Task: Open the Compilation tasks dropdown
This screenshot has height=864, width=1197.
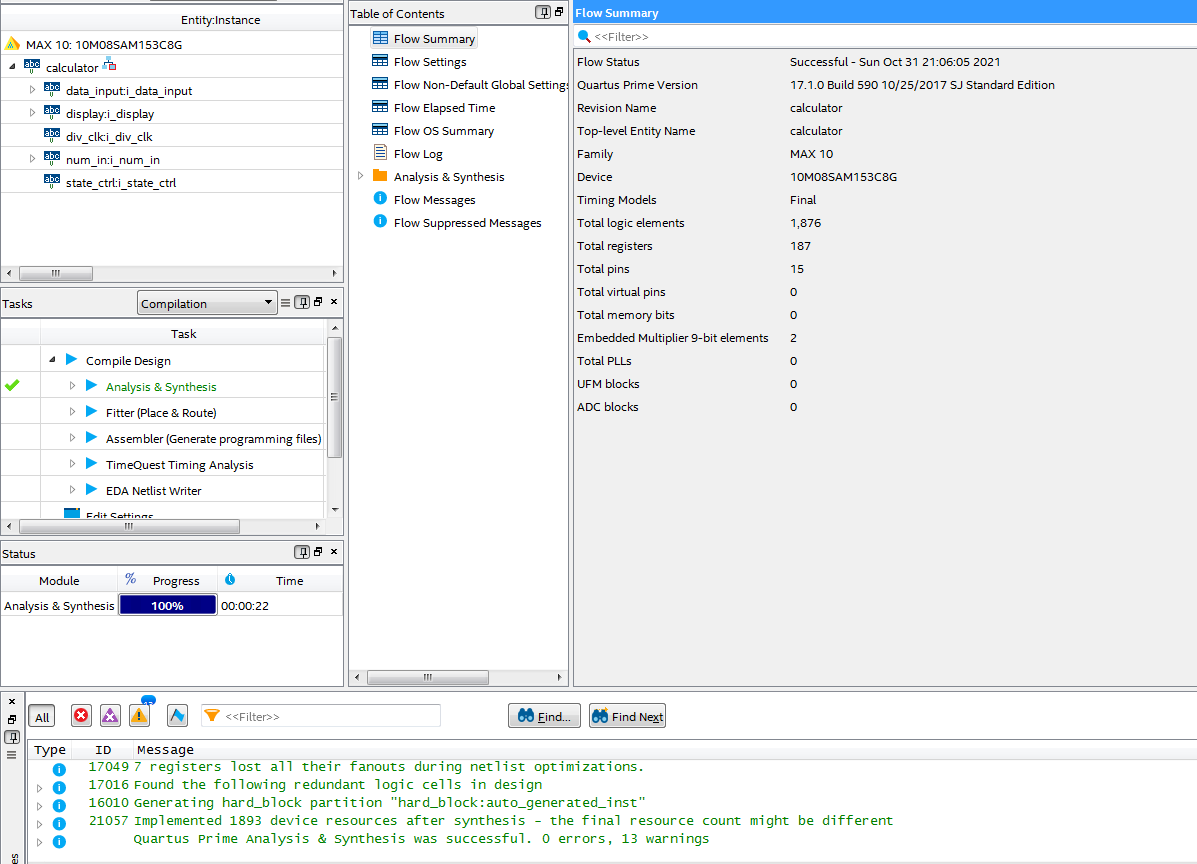Action: click(207, 303)
